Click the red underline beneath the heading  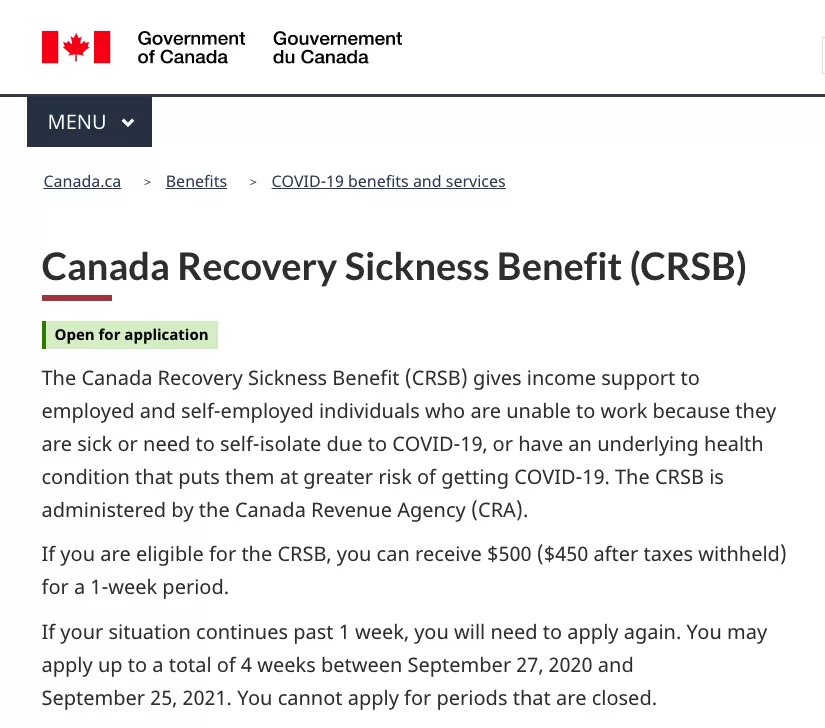[77, 298]
